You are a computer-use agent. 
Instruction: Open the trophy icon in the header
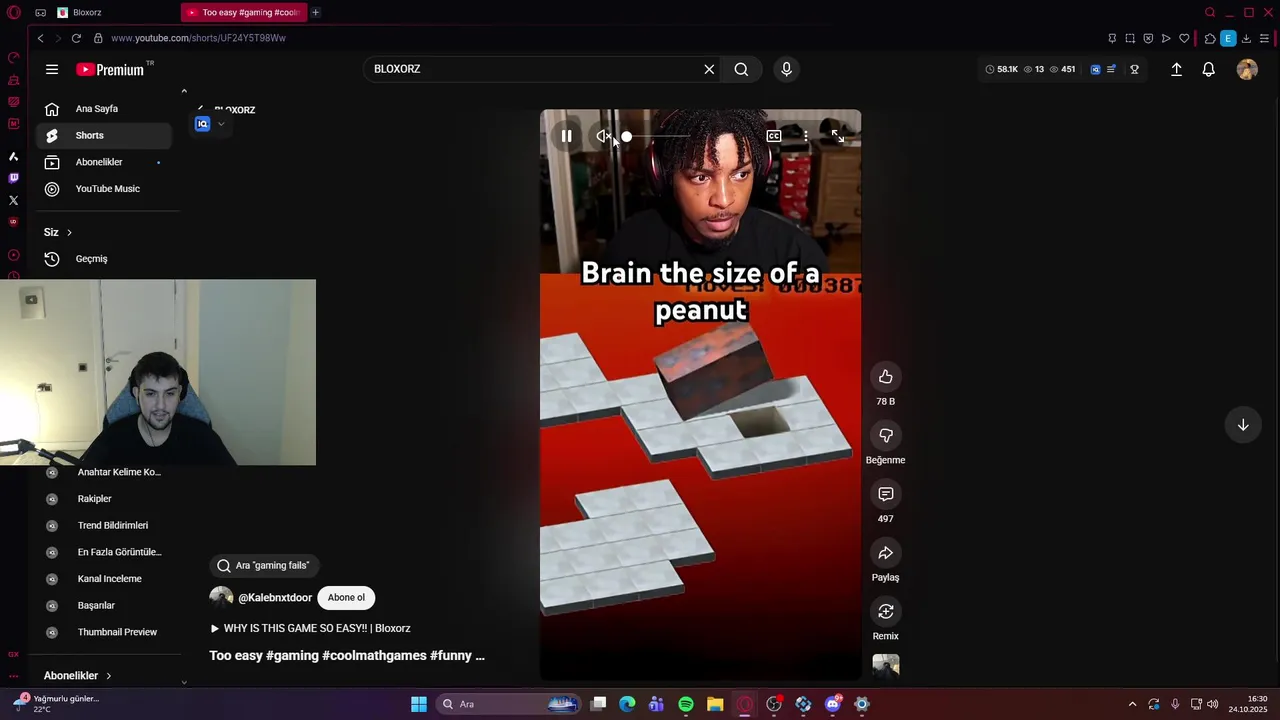(x=1134, y=69)
